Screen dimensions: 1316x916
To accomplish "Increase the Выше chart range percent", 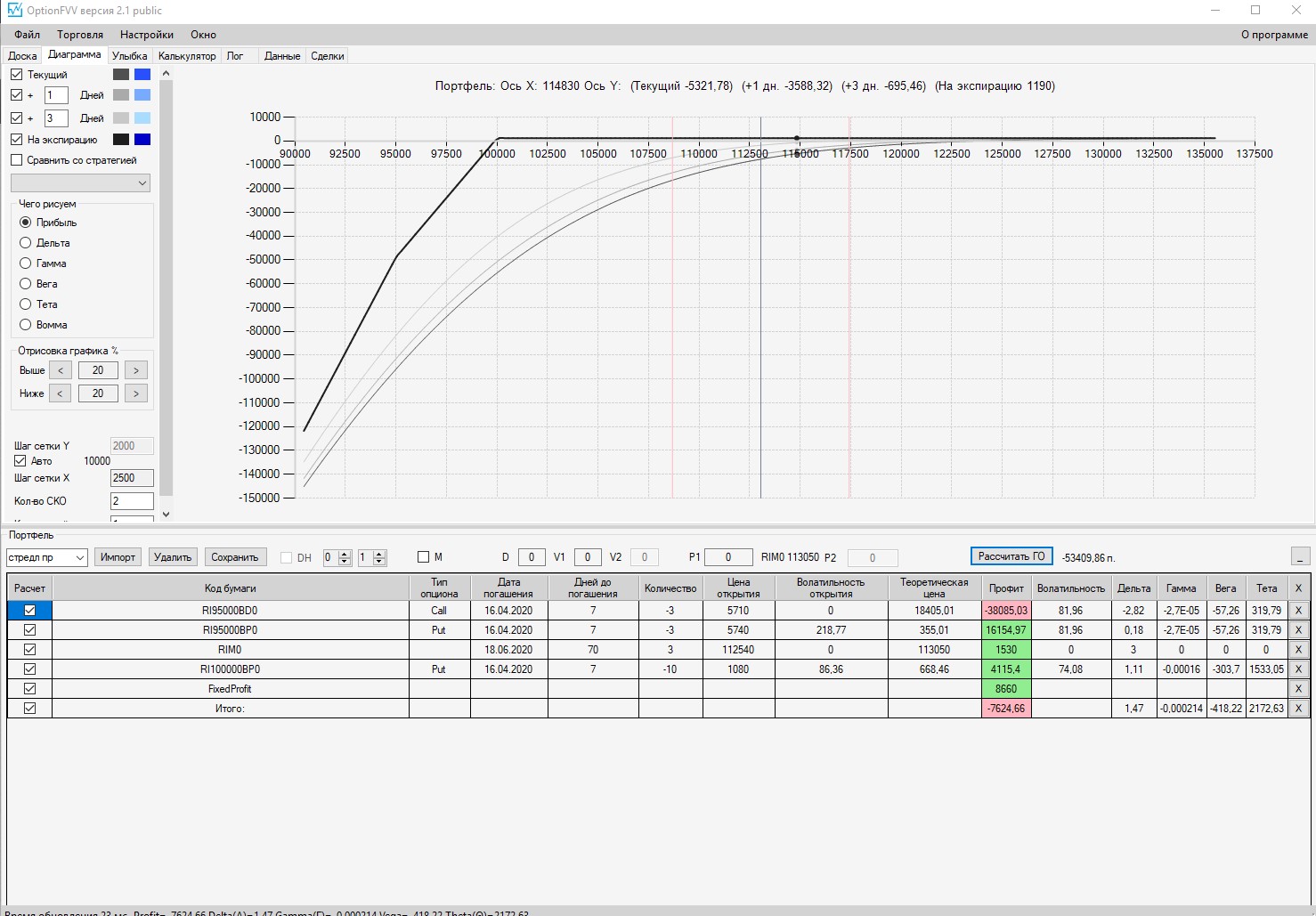I will (x=136, y=370).
